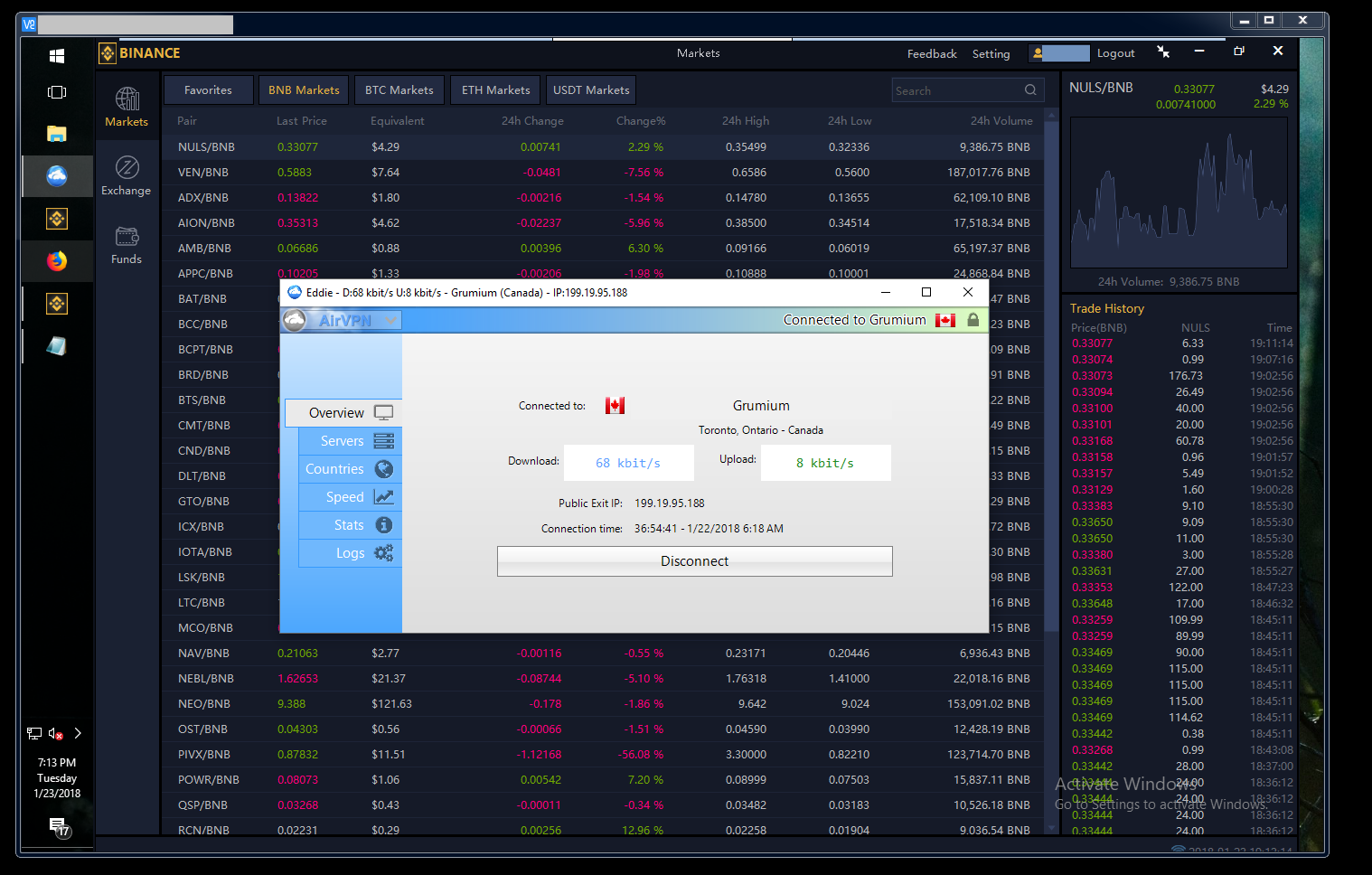
Task: Select the VEN/BNB market row
Action: pos(603,172)
